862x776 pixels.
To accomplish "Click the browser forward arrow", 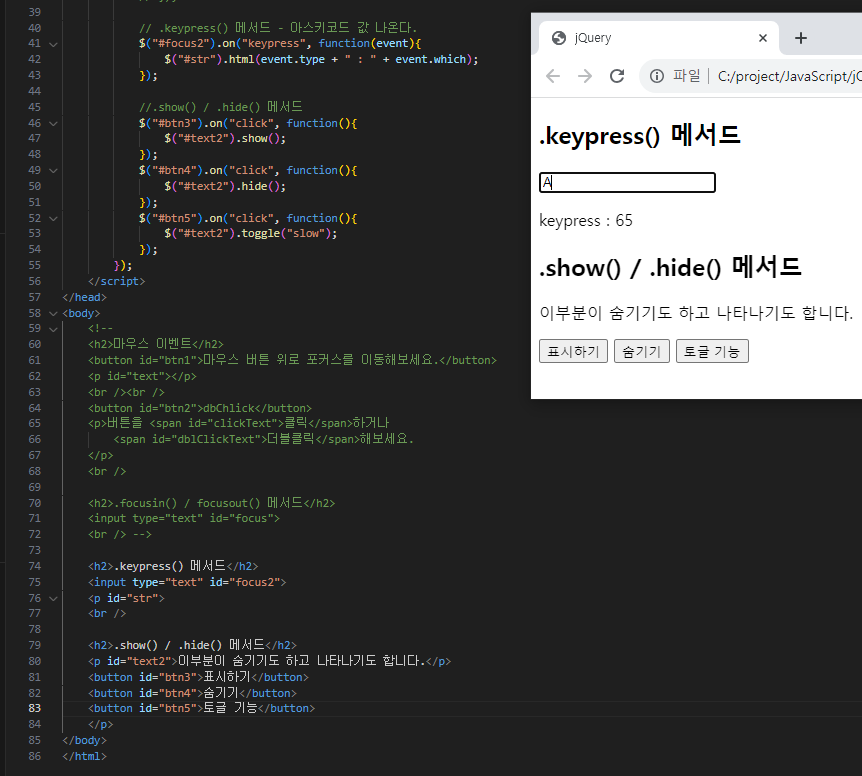I will click(x=585, y=76).
